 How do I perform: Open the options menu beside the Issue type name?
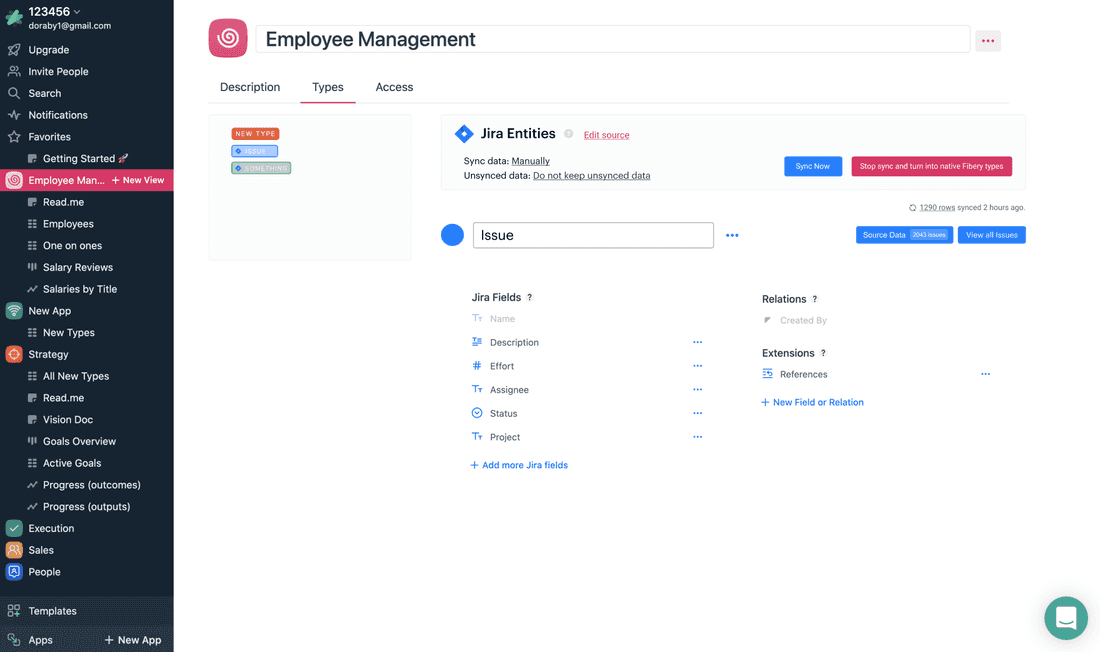point(732,235)
